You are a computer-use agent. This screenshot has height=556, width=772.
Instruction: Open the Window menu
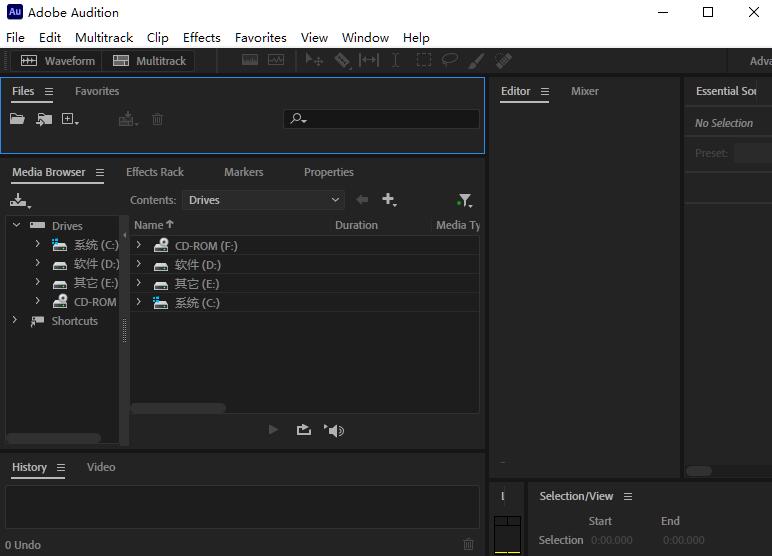(365, 38)
